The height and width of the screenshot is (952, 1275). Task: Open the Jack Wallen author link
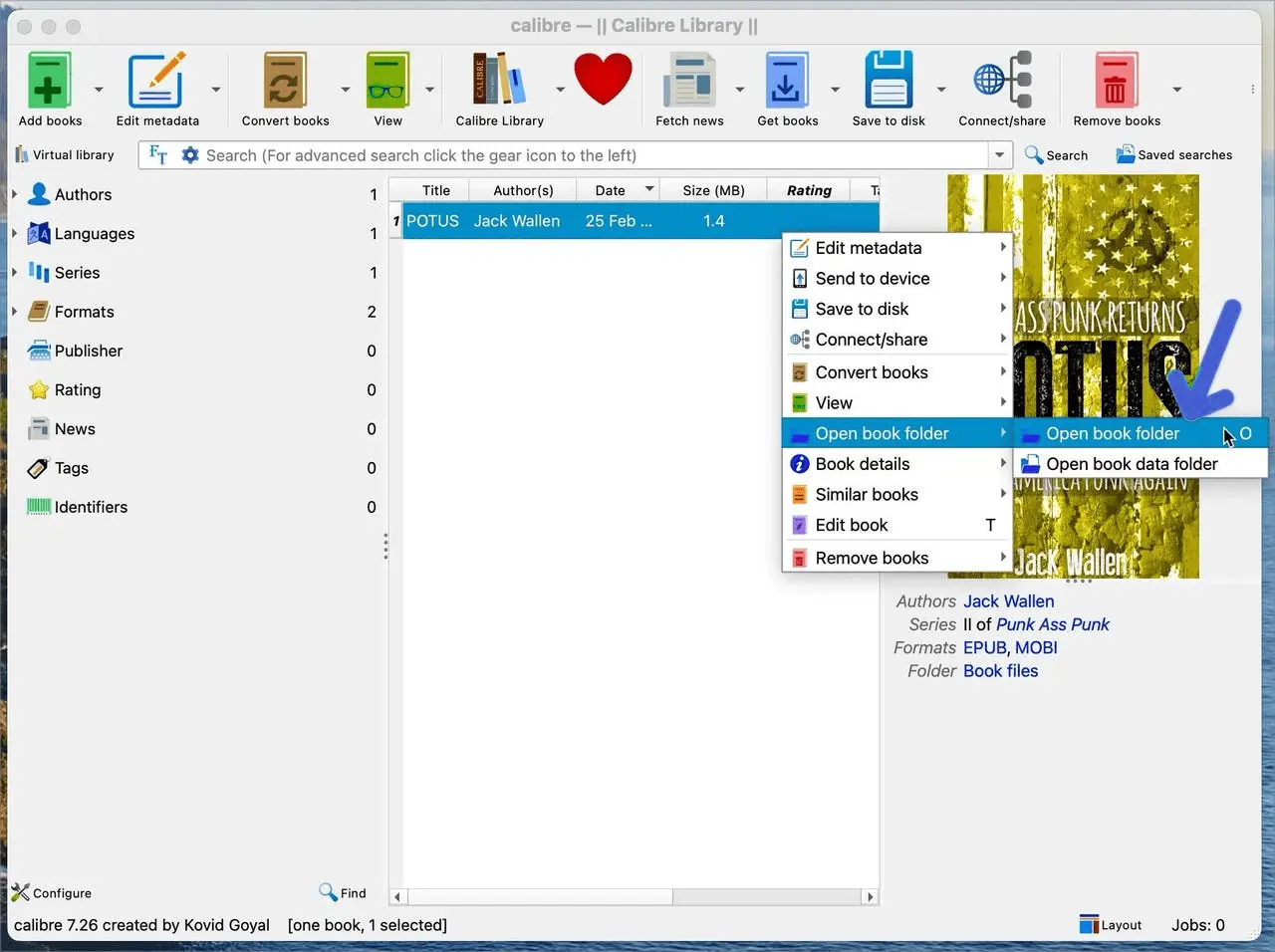point(1008,601)
